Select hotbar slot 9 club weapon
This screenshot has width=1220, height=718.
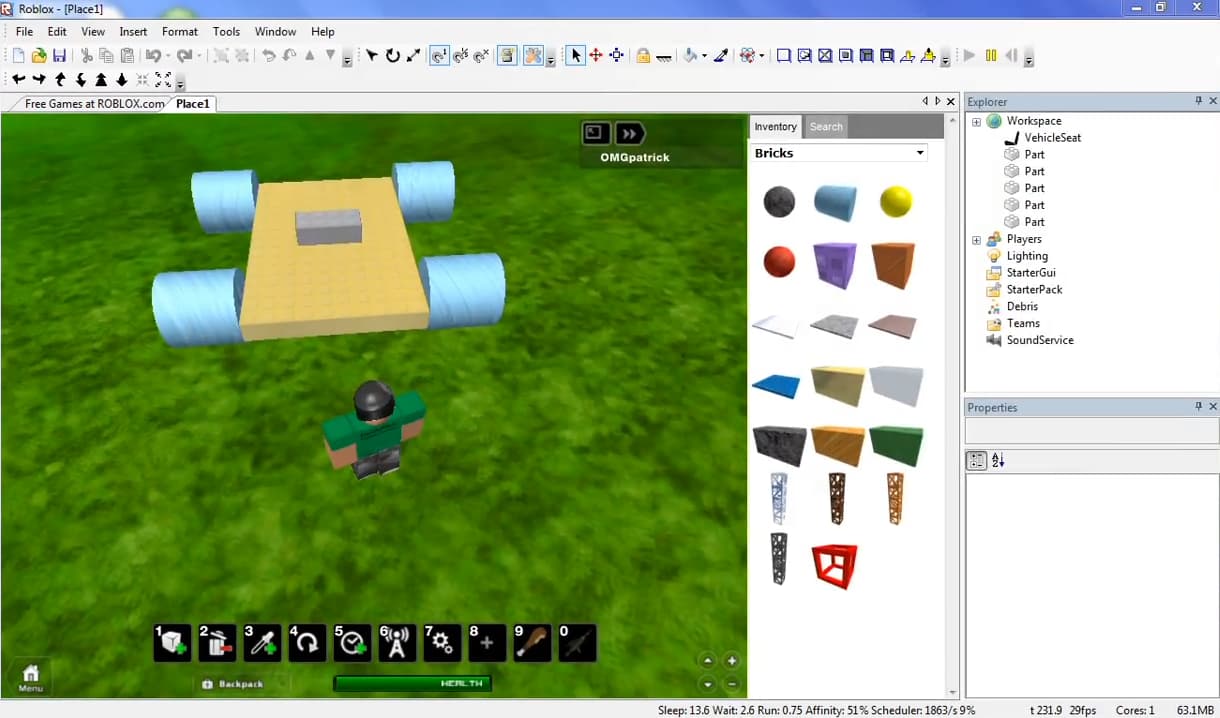point(533,642)
